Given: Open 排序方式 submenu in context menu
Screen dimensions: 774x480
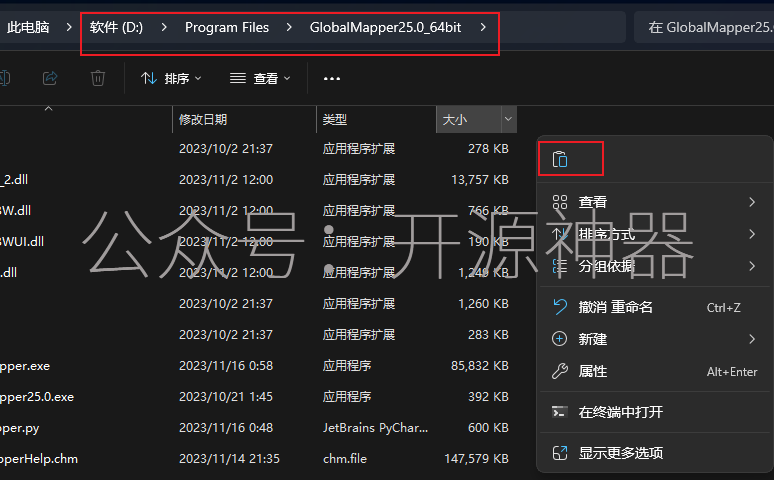Looking at the screenshot, I should [x=655, y=234].
